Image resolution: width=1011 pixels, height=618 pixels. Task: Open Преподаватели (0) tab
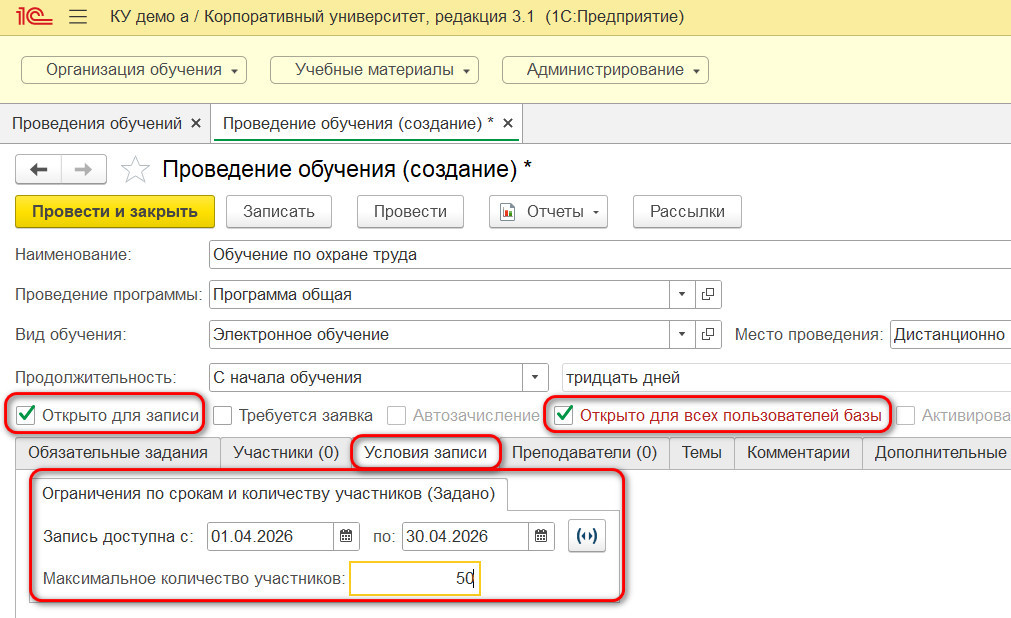click(584, 453)
